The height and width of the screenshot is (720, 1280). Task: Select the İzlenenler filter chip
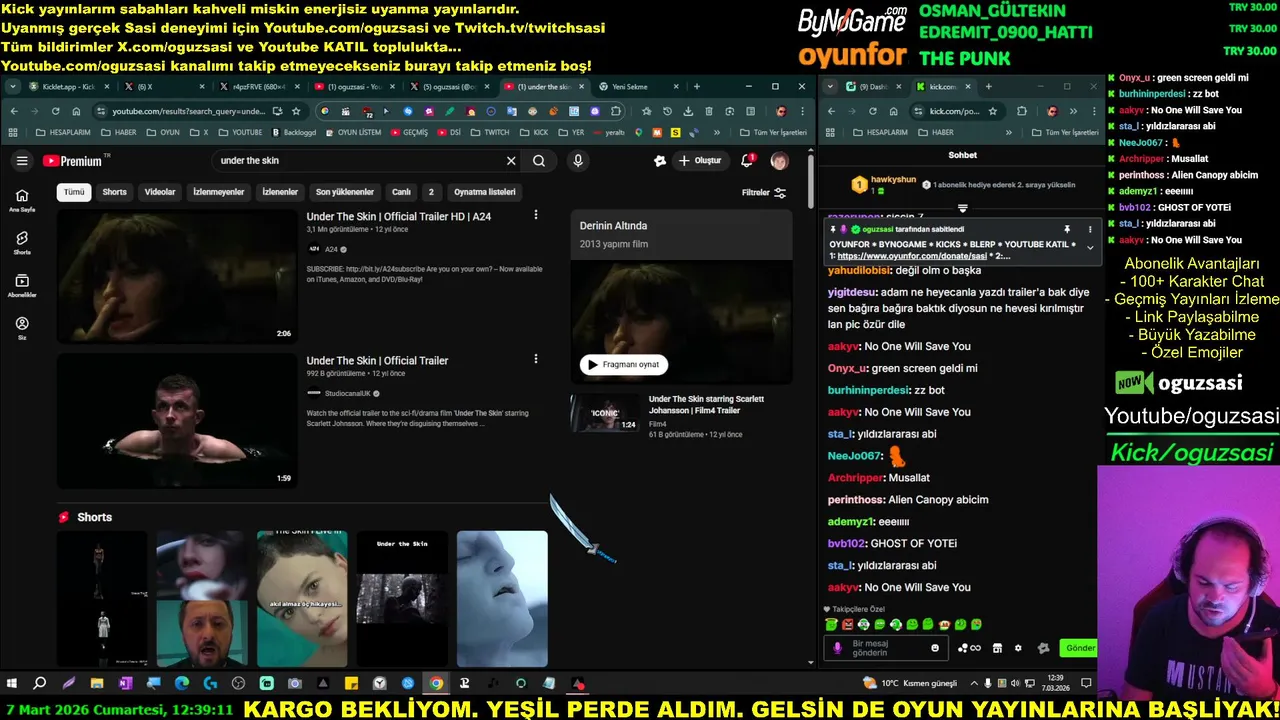280,192
